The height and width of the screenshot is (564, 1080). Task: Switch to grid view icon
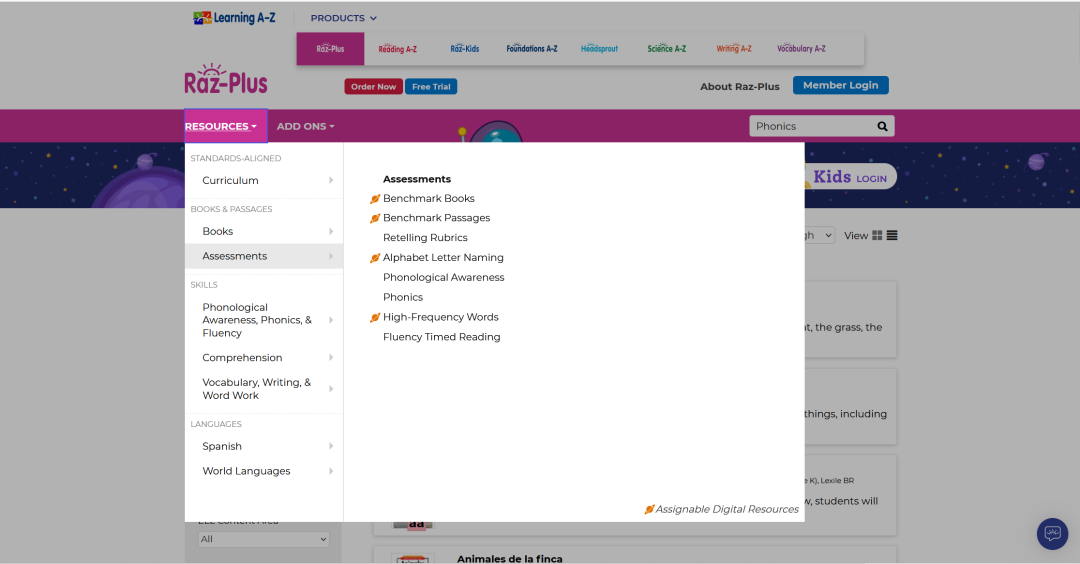(877, 236)
